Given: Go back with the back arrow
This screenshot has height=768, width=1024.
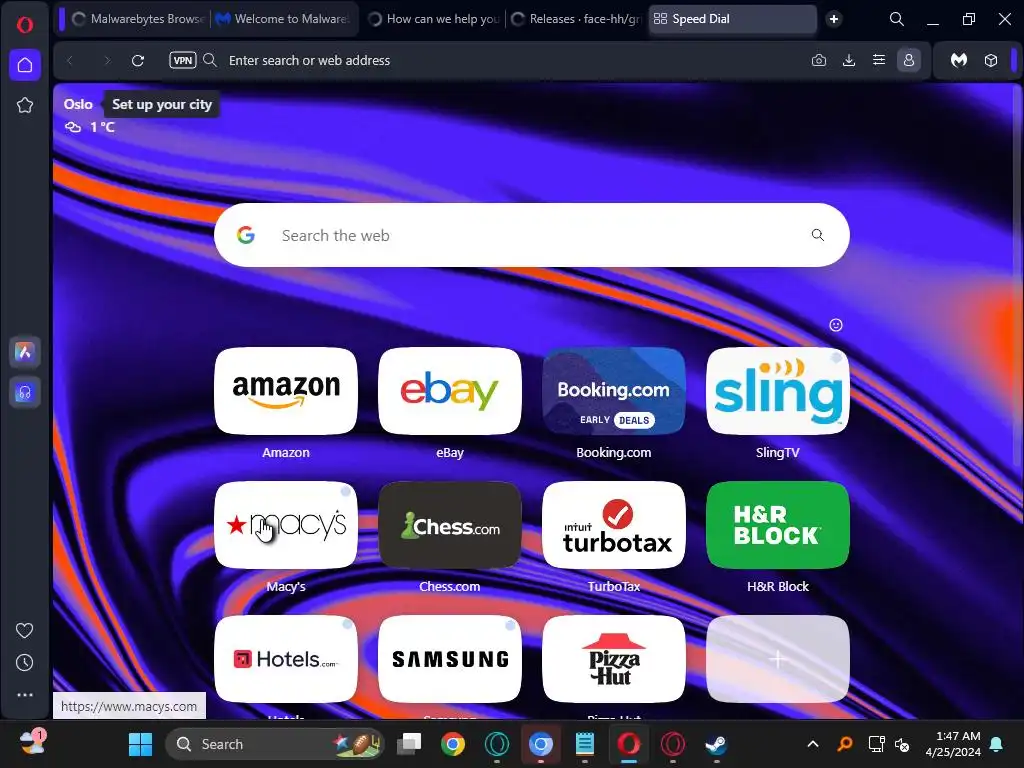Looking at the screenshot, I should [x=70, y=61].
